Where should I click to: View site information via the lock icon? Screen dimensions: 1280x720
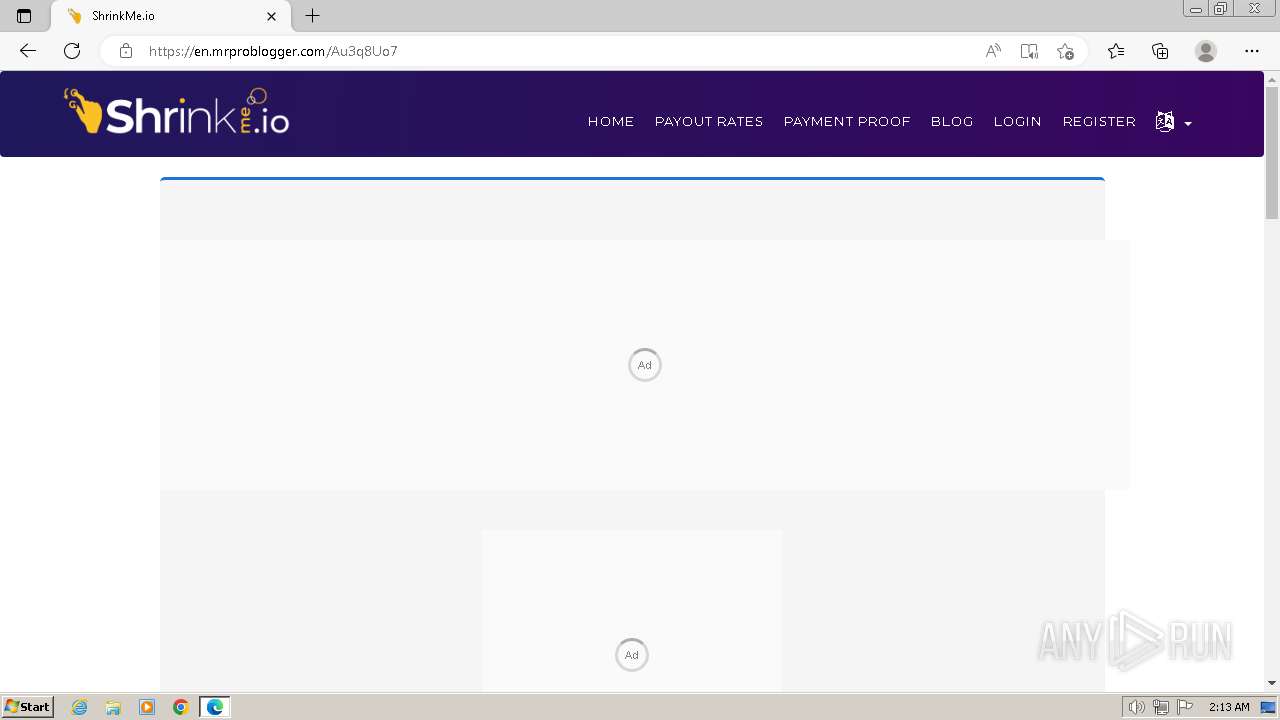[126, 51]
